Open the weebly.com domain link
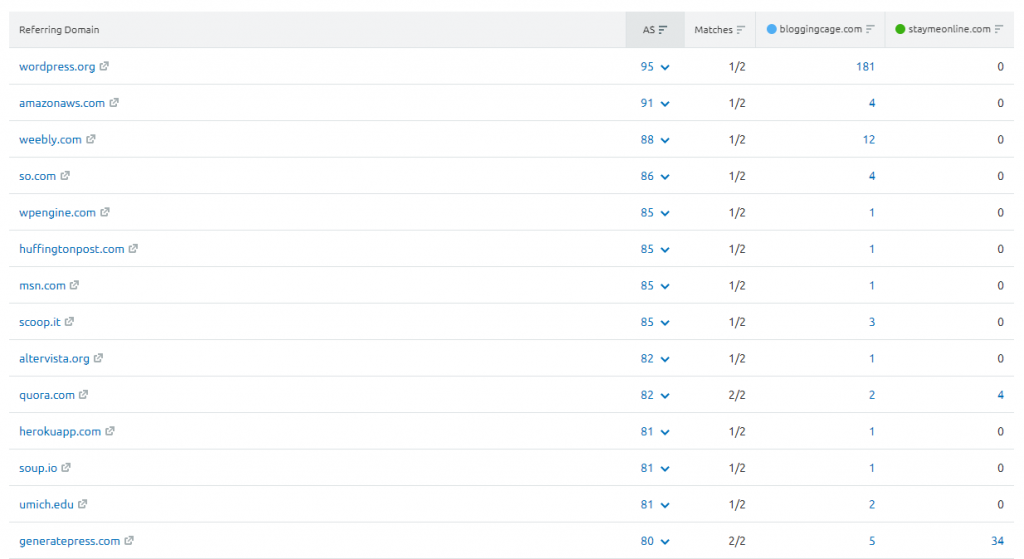This screenshot has width=1024, height=559. [x=50, y=140]
